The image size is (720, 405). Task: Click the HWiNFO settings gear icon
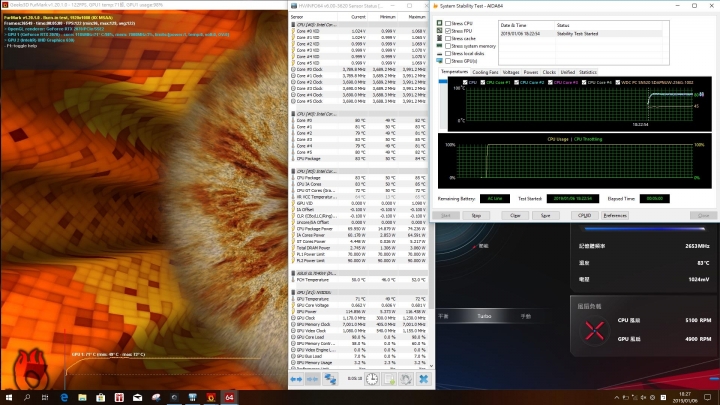coord(404,380)
